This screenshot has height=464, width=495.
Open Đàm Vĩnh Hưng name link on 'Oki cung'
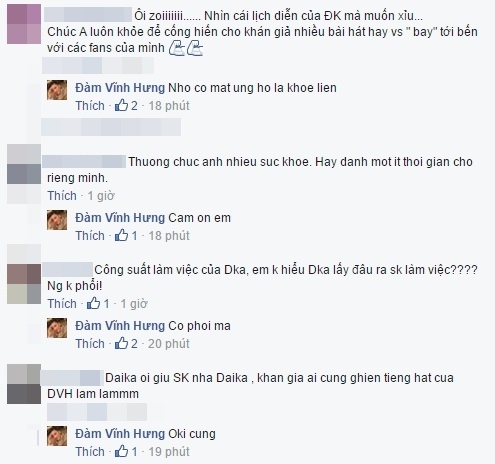(120, 434)
